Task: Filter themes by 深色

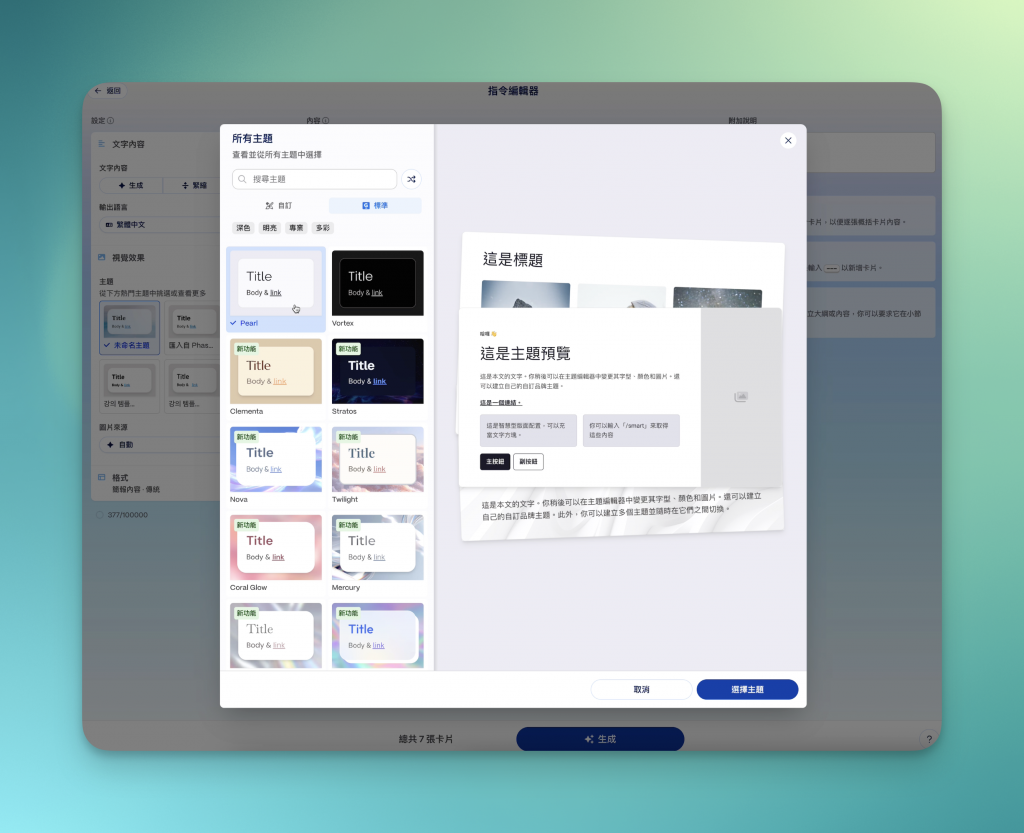Action: point(243,228)
